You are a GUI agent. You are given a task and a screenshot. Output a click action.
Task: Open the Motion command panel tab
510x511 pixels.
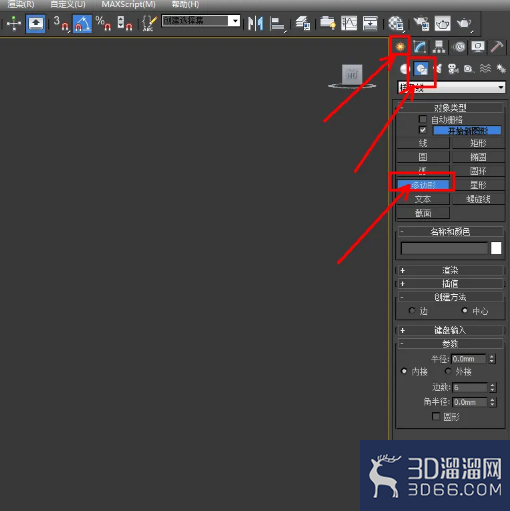pos(459,47)
